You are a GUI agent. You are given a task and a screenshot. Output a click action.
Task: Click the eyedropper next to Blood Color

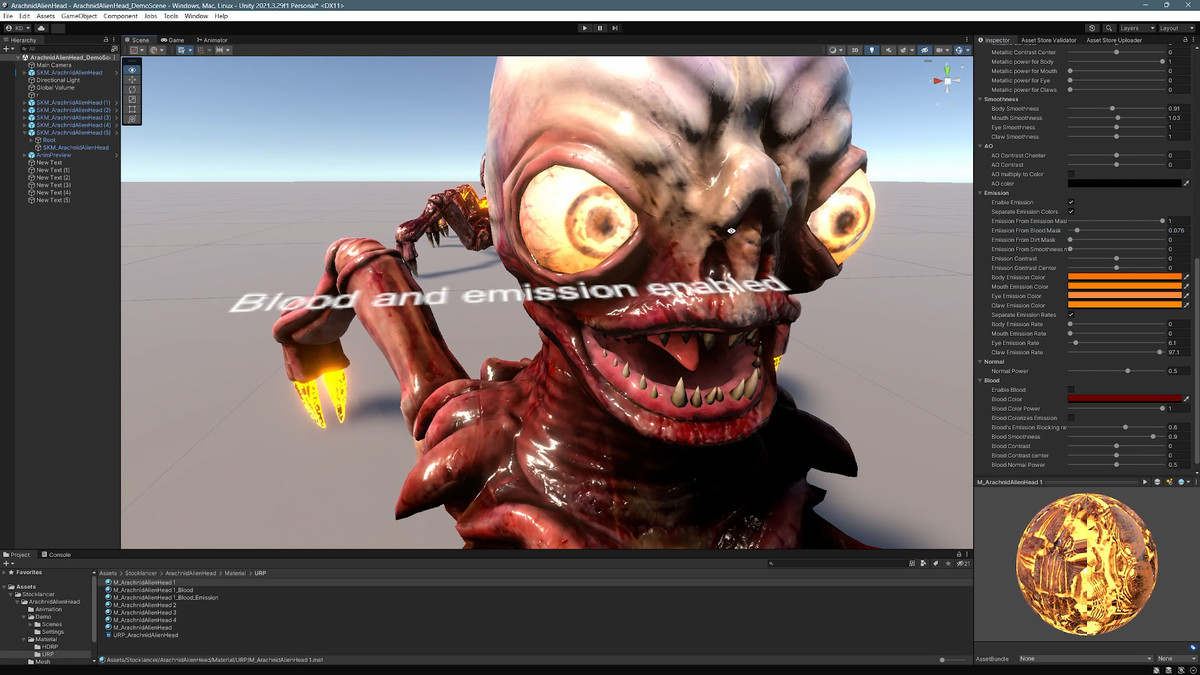[1187, 399]
